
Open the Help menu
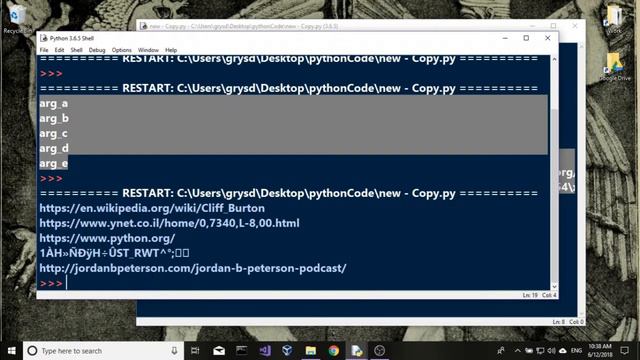point(171,50)
